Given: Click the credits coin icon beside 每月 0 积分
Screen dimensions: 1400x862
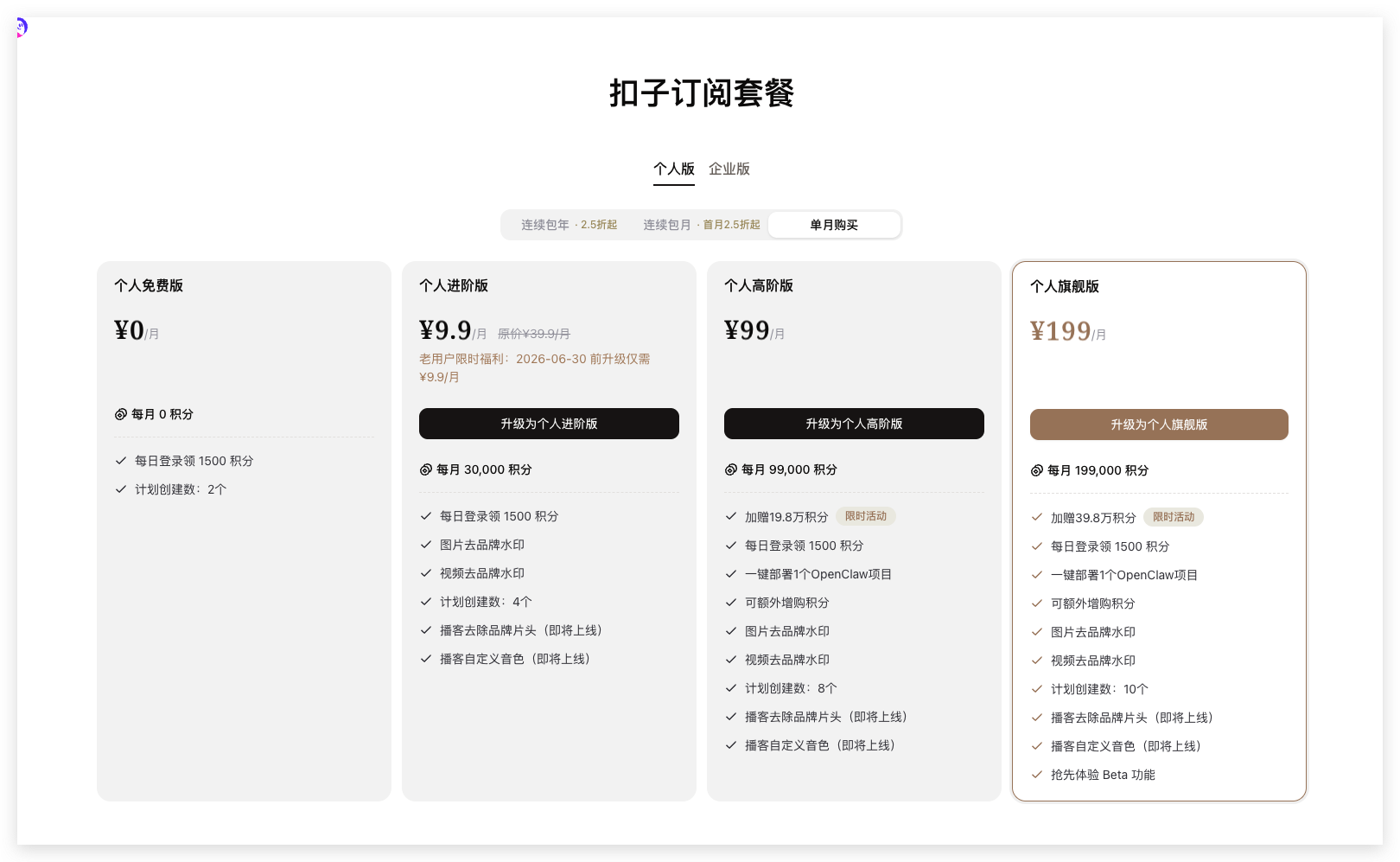Looking at the screenshot, I should [x=121, y=414].
